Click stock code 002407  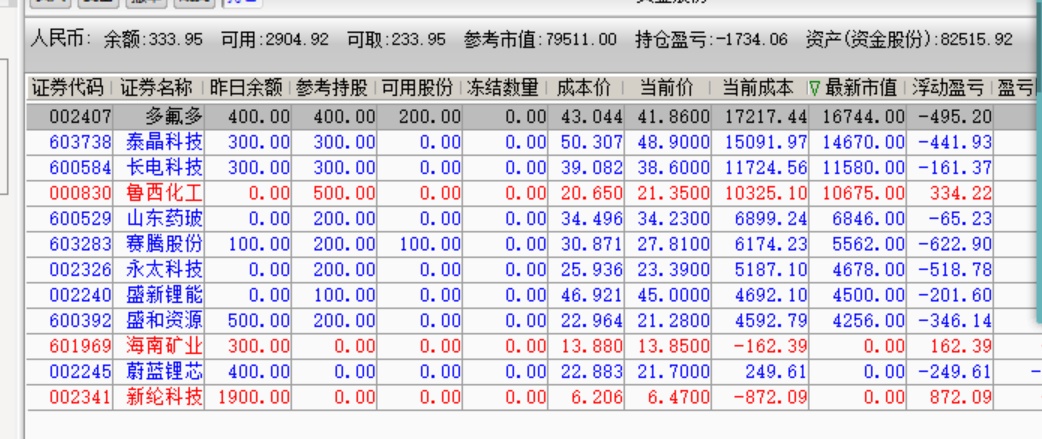tap(80, 118)
